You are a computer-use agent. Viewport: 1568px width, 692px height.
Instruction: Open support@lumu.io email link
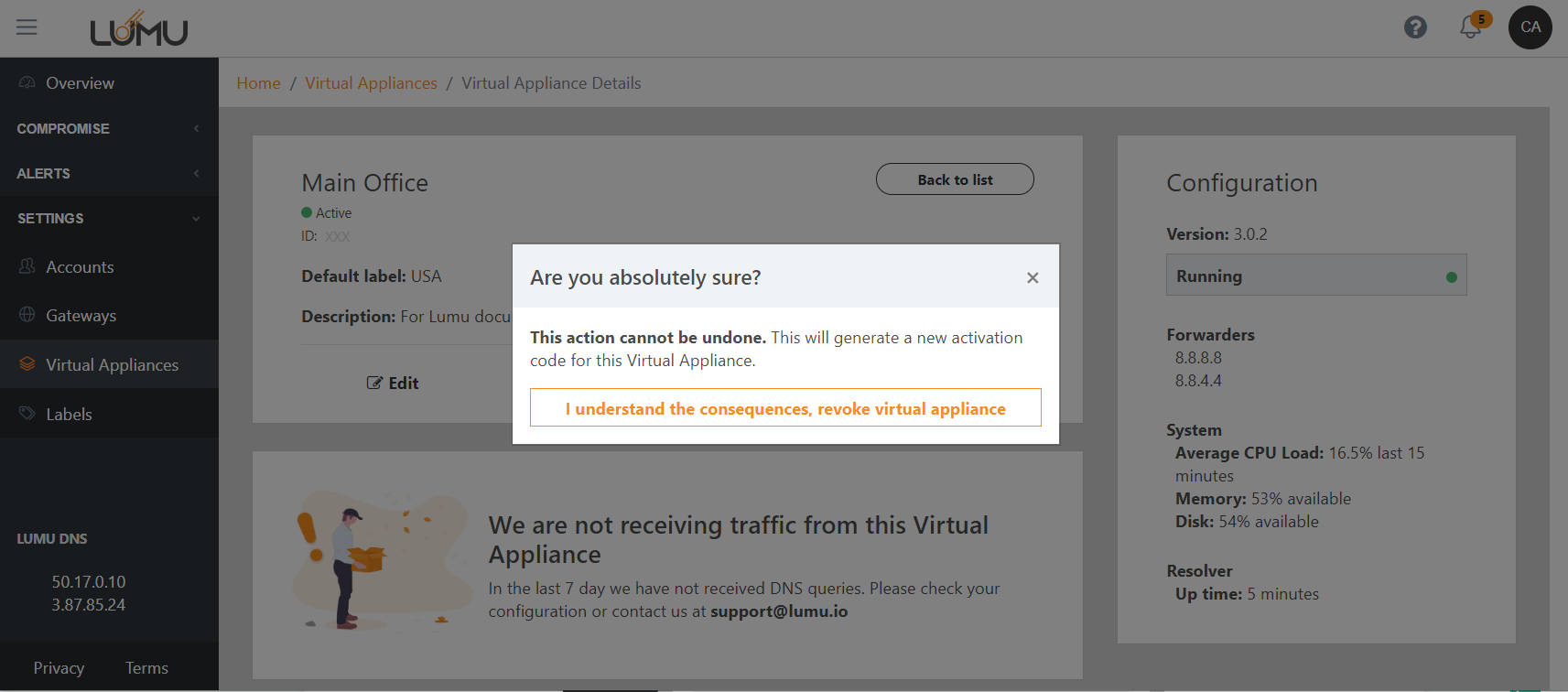coord(779,611)
